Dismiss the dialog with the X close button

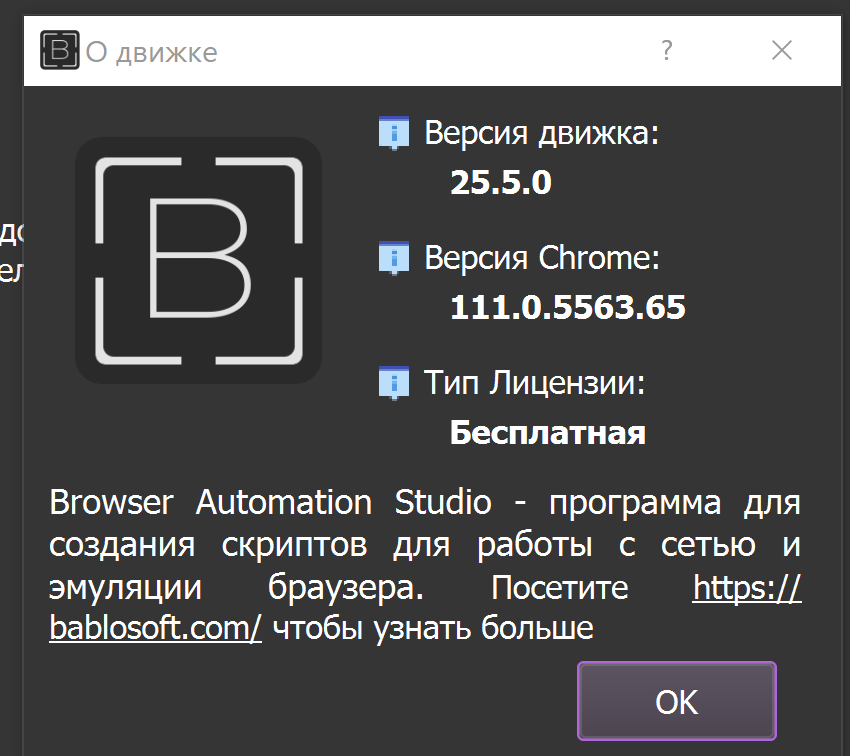(782, 50)
